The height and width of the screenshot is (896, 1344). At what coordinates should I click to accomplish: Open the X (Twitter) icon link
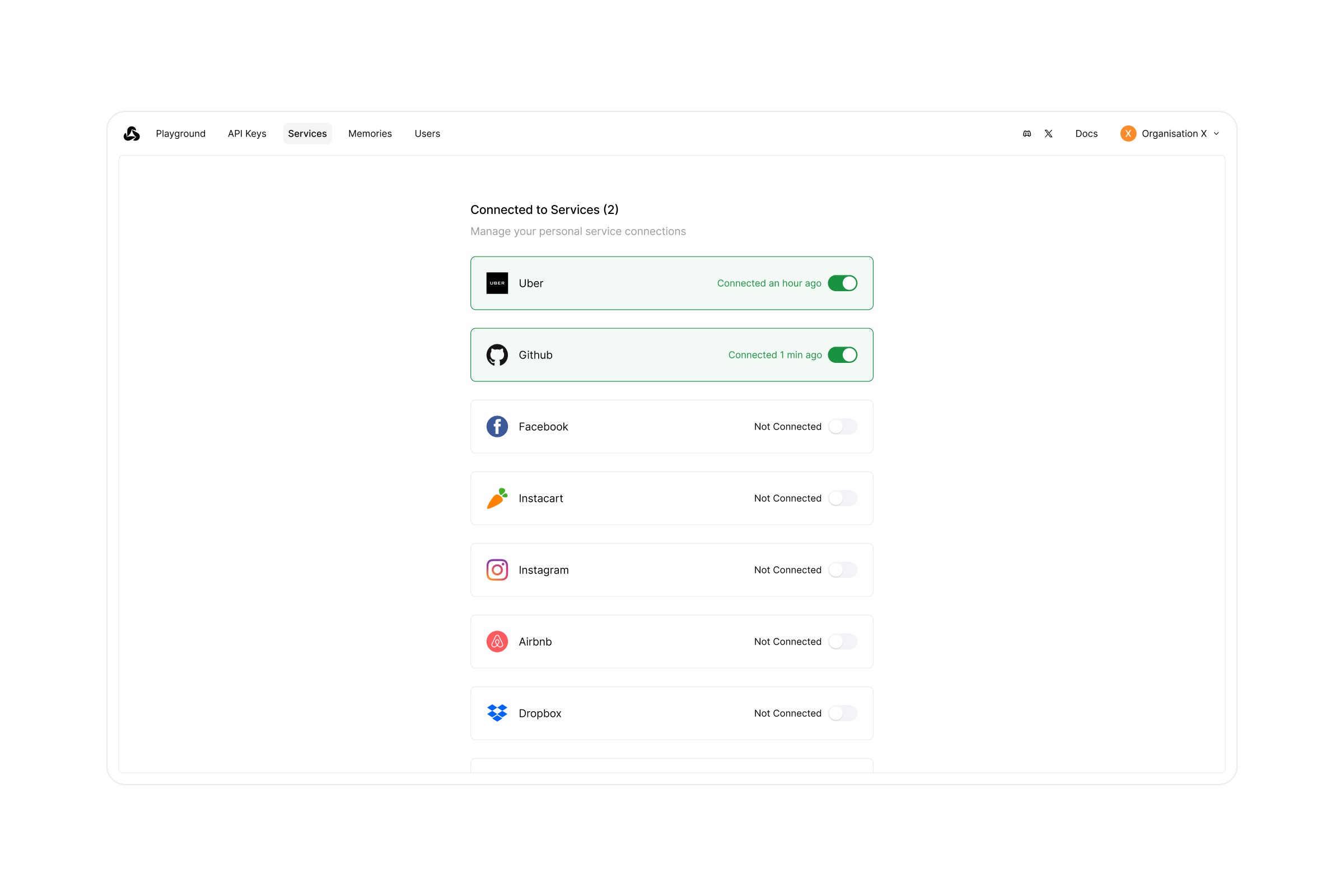(x=1048, y=134)
